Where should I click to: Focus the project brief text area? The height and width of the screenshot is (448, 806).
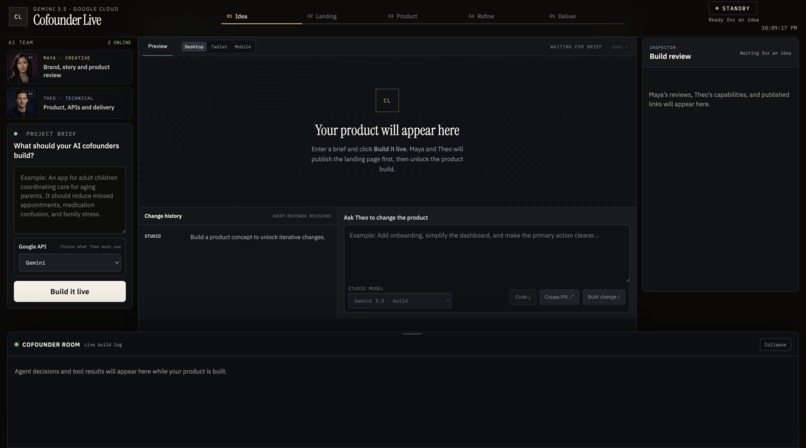[69, 199]
